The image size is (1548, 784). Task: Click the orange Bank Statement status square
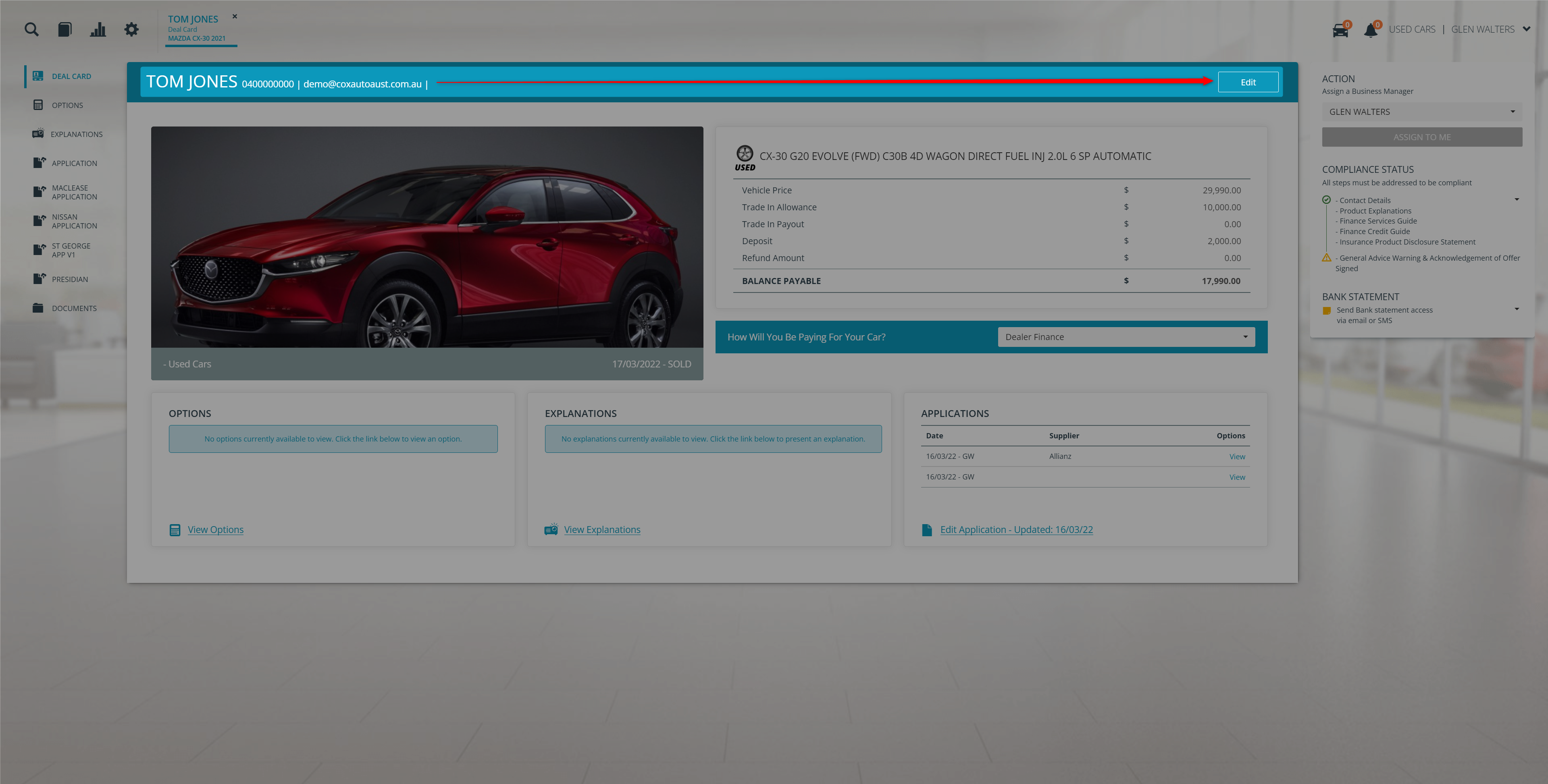pos(1326,311)
